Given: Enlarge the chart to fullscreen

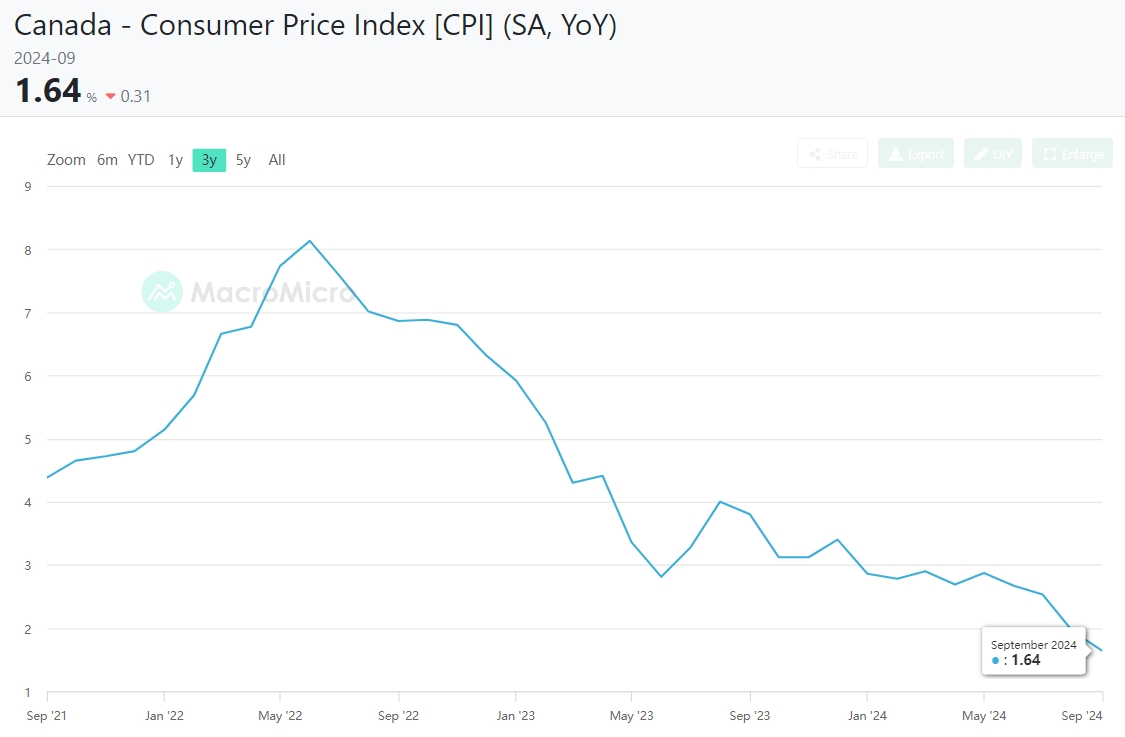Looking at the screenshot, I should tap(1072, 154).
